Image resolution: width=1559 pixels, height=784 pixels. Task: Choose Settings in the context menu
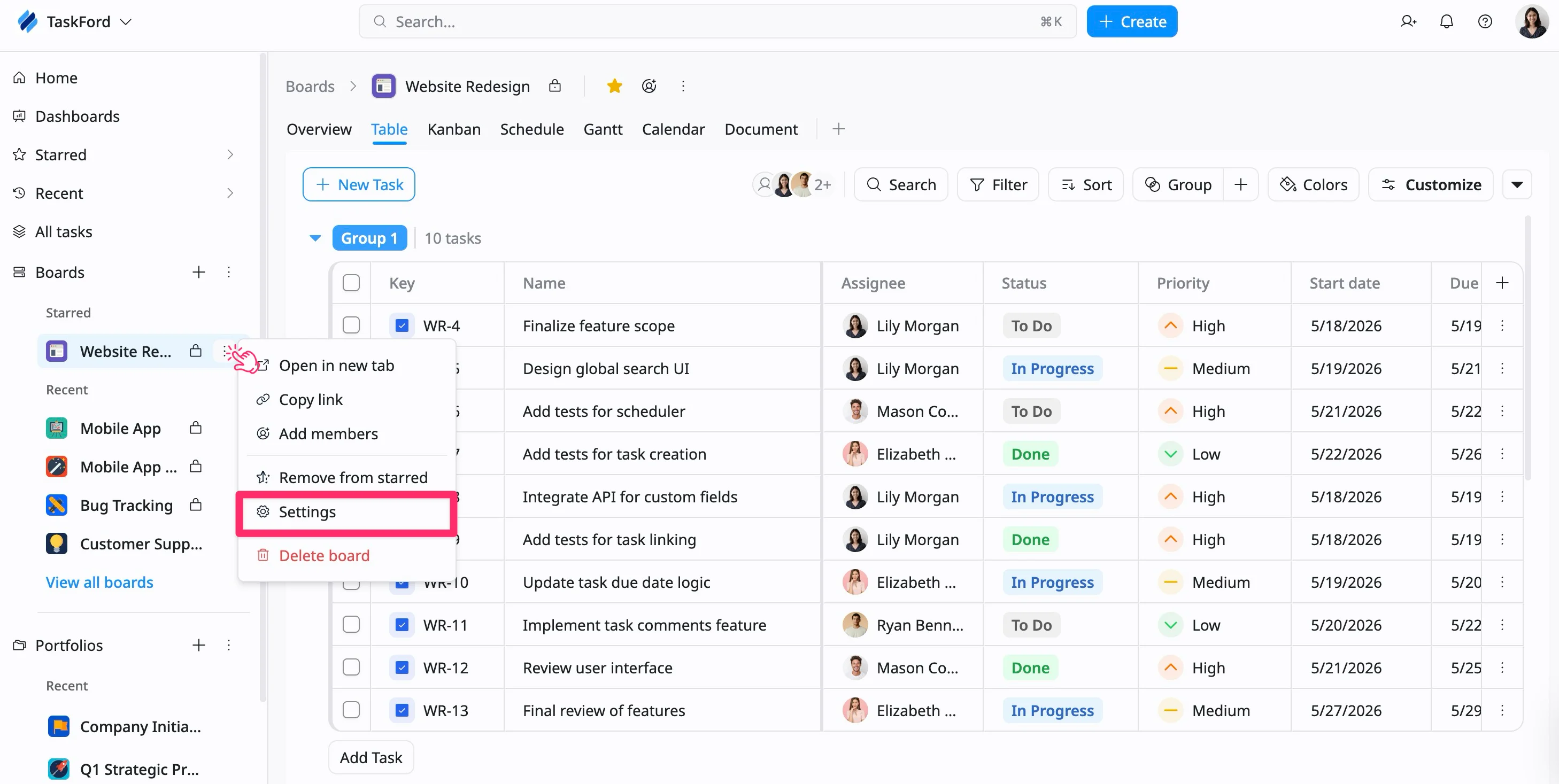coord(346,512)
